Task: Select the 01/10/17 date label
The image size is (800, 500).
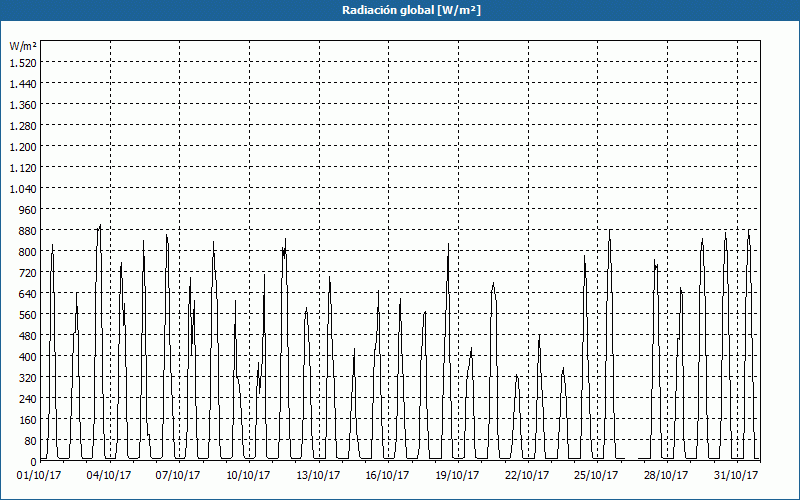Action: (39, 476)
